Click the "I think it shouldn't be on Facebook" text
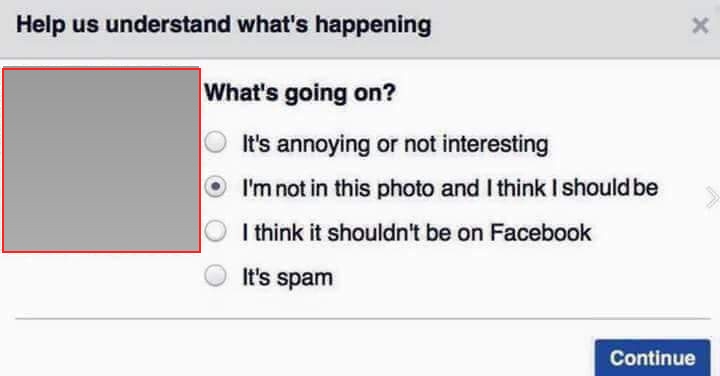 [x=416, y=232]
